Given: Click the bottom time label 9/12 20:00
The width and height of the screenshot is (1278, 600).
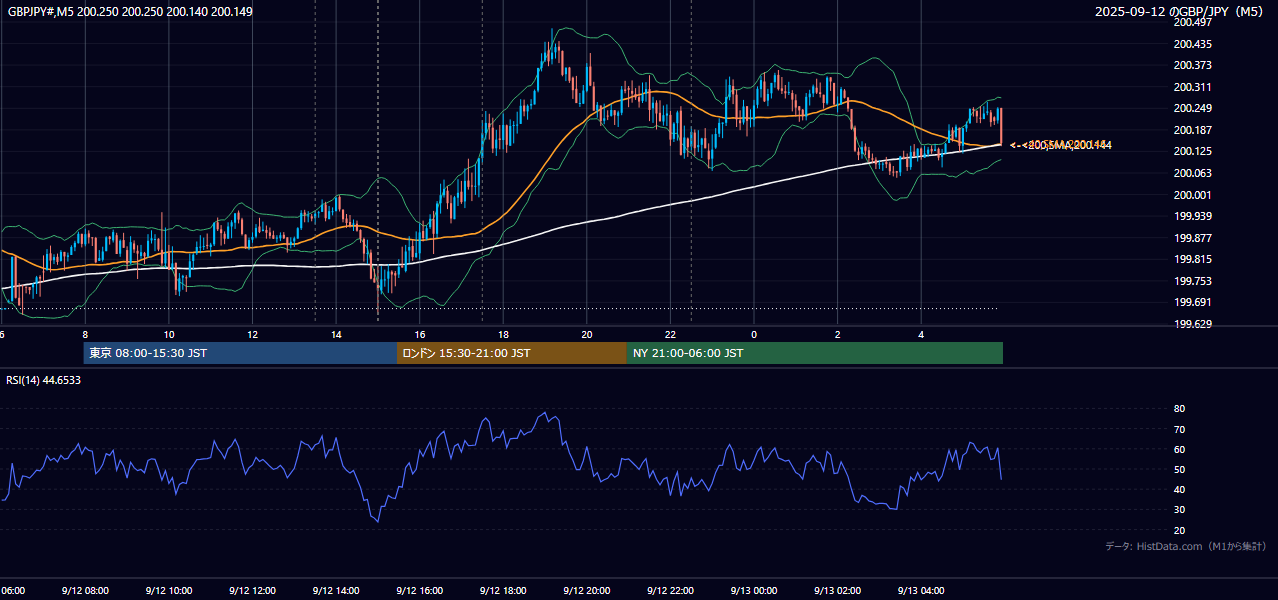Looking at the screenshot, I should point(587,591).
